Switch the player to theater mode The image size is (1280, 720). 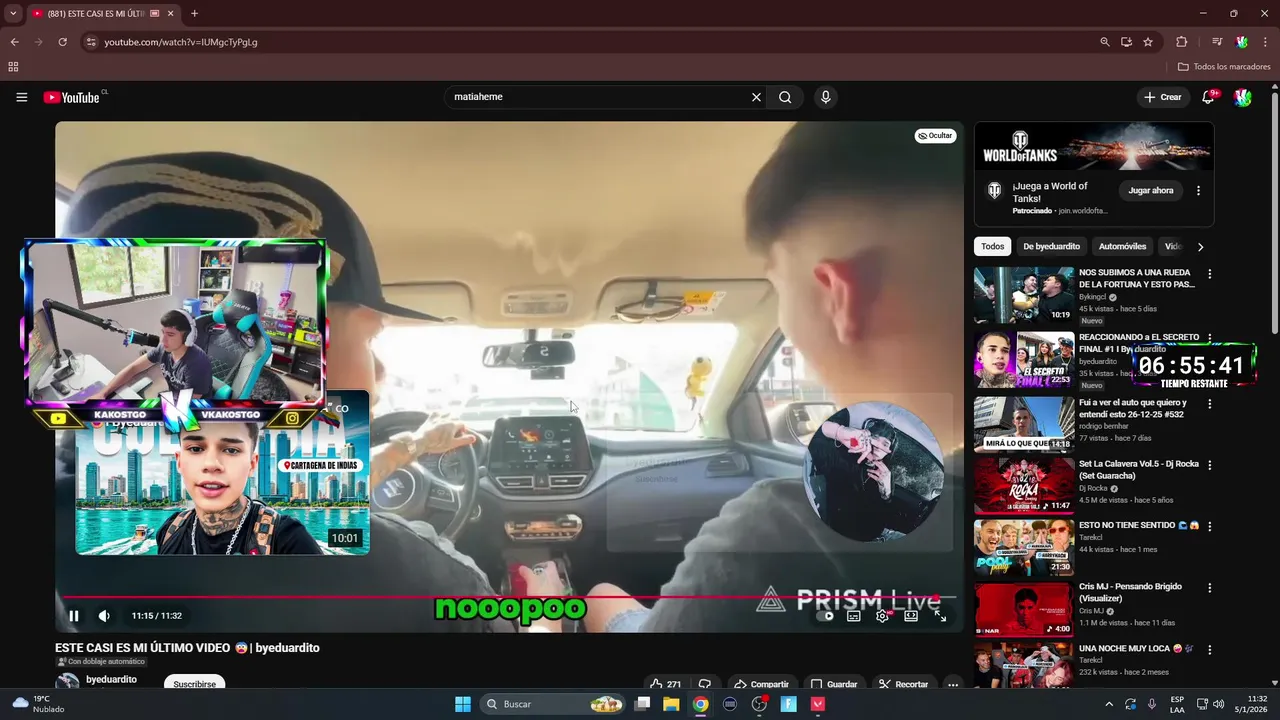click(x=911, y=616)
